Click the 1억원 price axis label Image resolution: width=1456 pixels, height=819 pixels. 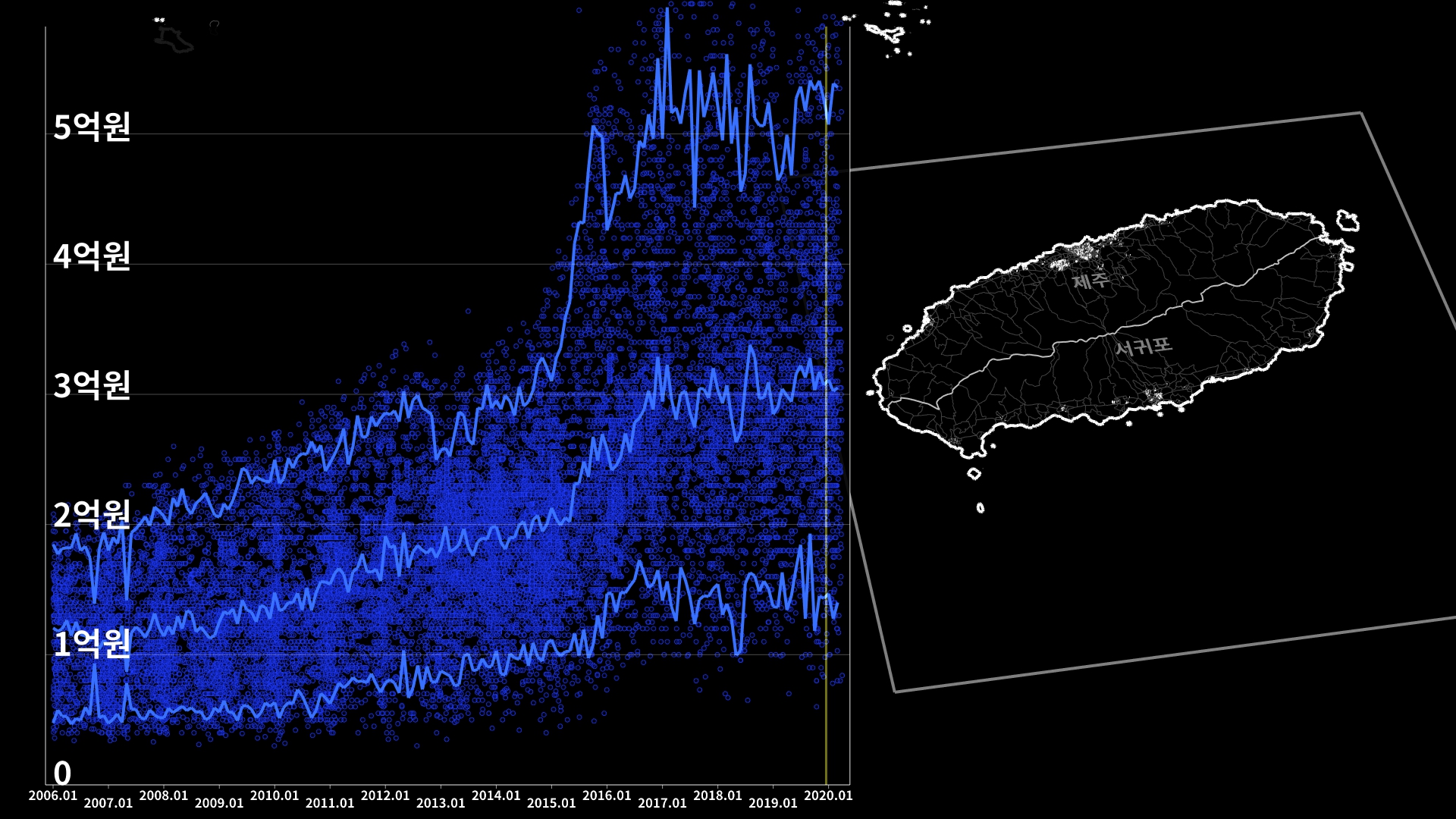[92, 644]
